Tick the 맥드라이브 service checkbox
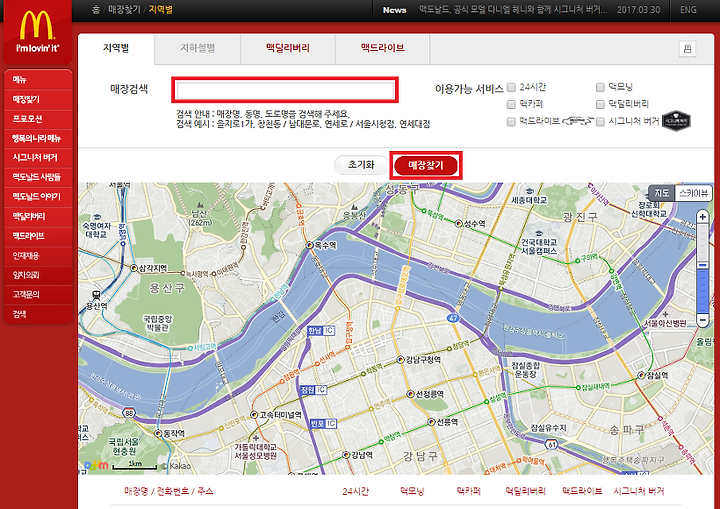 tap(511, 121)
